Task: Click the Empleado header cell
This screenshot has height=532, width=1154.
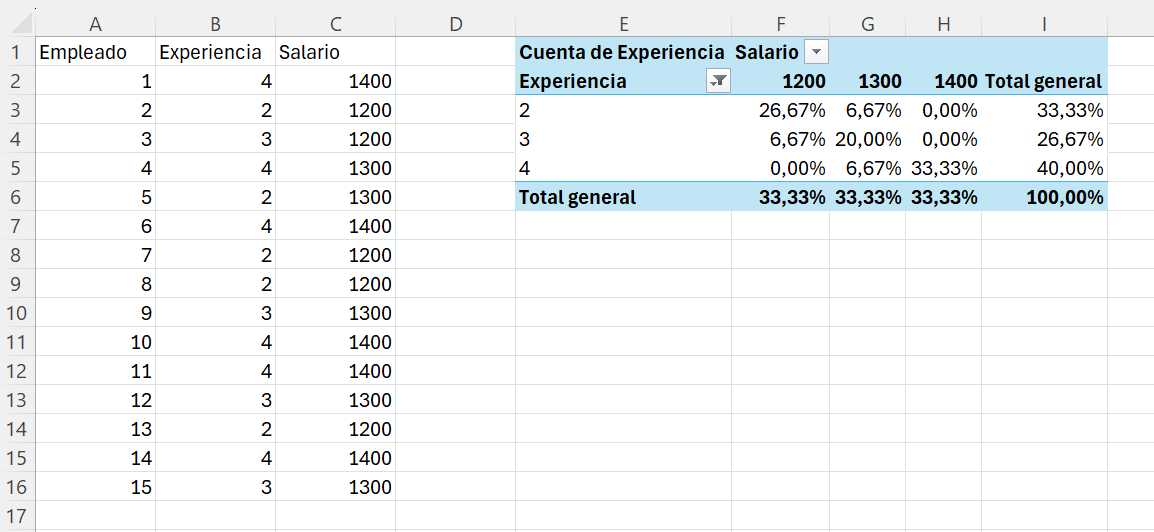Action: coord(95,52)
